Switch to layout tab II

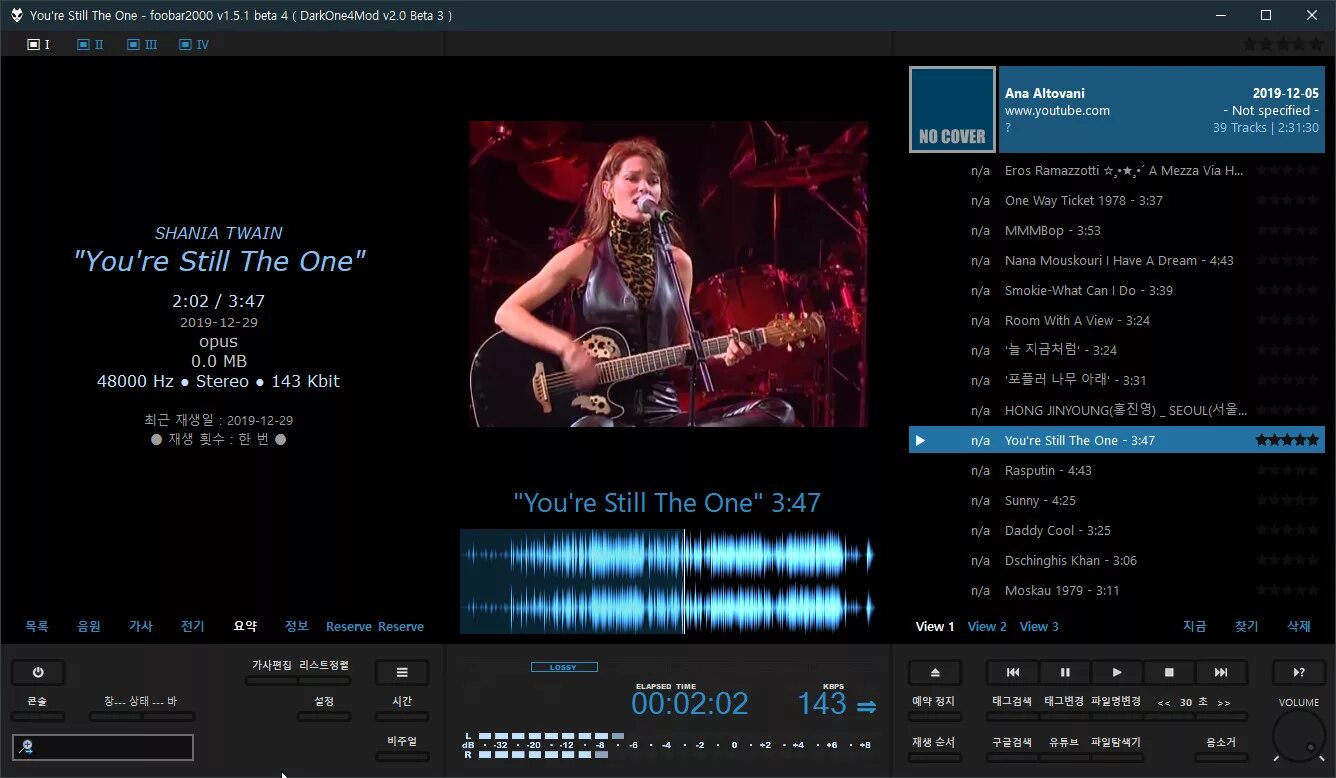[90, 44]
